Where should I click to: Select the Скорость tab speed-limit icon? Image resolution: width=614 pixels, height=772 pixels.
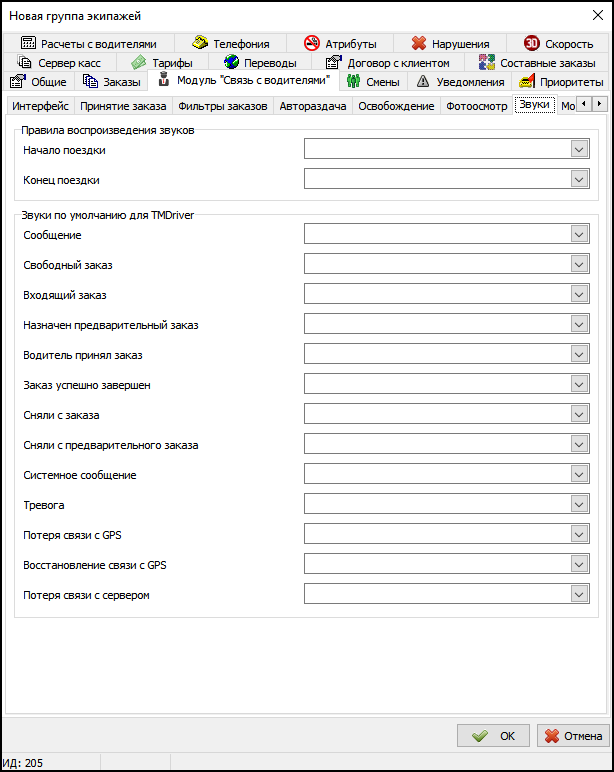point(532,44)
